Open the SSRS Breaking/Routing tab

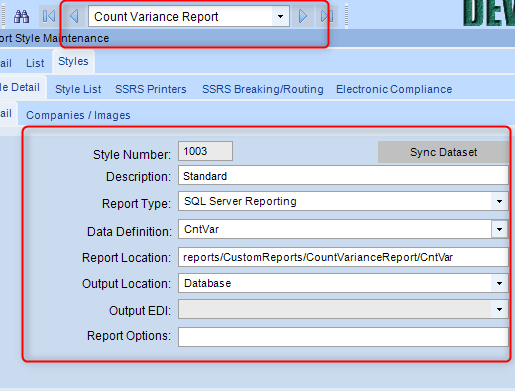coord(263,89)
